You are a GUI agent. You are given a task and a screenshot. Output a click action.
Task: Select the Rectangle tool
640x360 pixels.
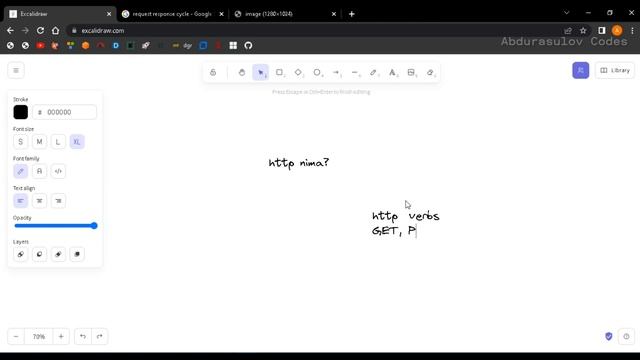[280, 72]
